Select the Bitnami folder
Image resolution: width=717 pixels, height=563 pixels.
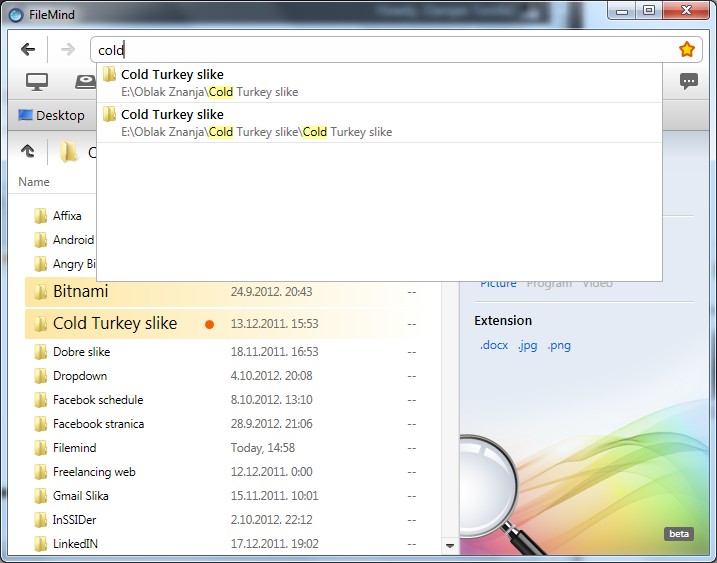pos(80,292)
